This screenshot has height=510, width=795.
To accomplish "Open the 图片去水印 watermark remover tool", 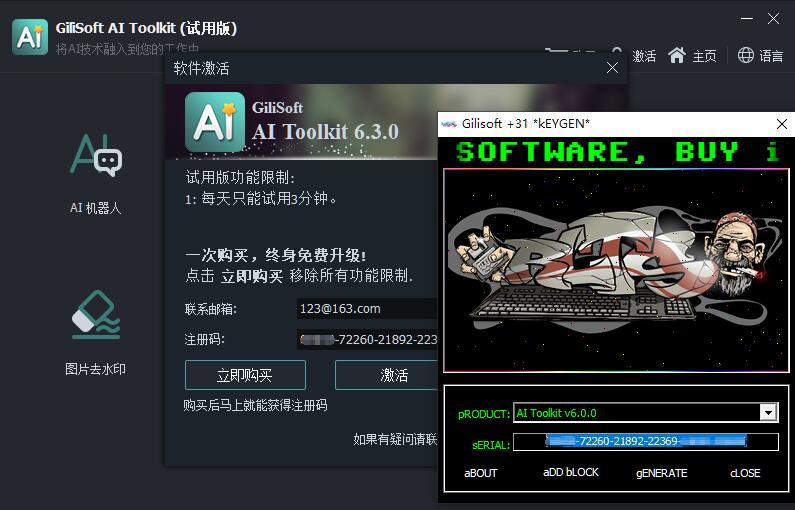I will pyautogui.click(x=95, y=333).
